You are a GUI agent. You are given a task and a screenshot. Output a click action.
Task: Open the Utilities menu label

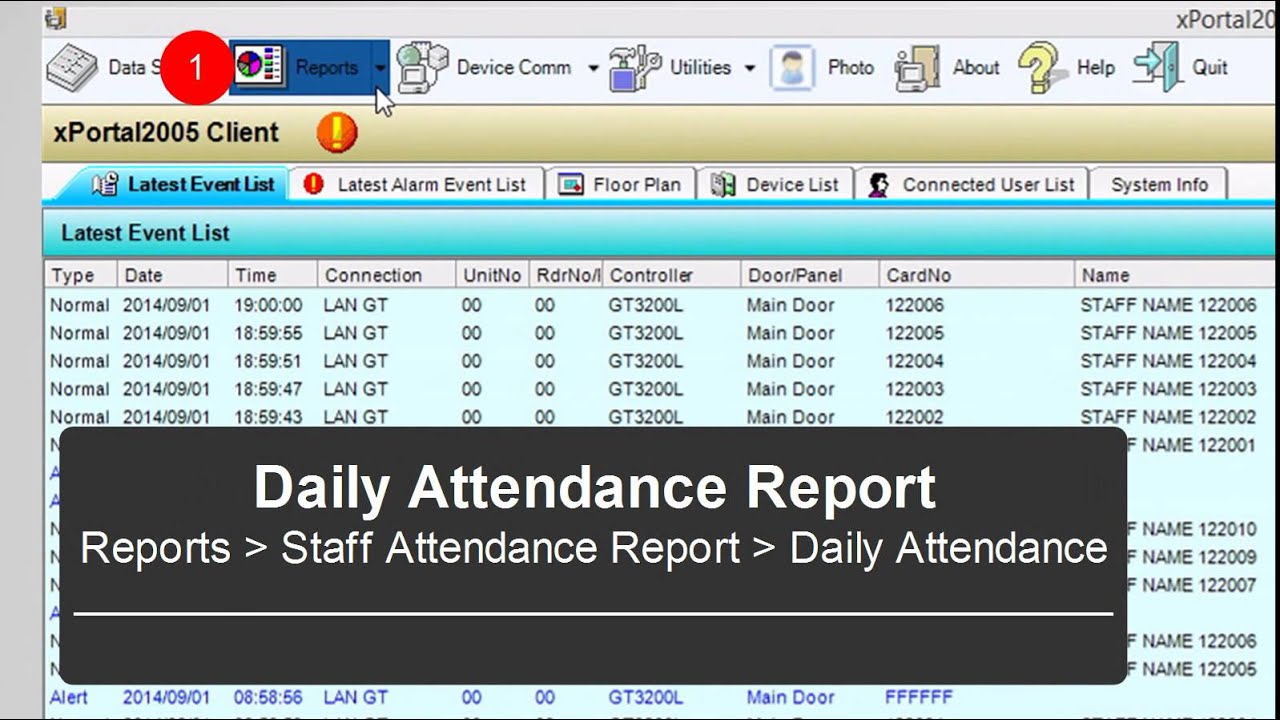click(x=700, y=68)
